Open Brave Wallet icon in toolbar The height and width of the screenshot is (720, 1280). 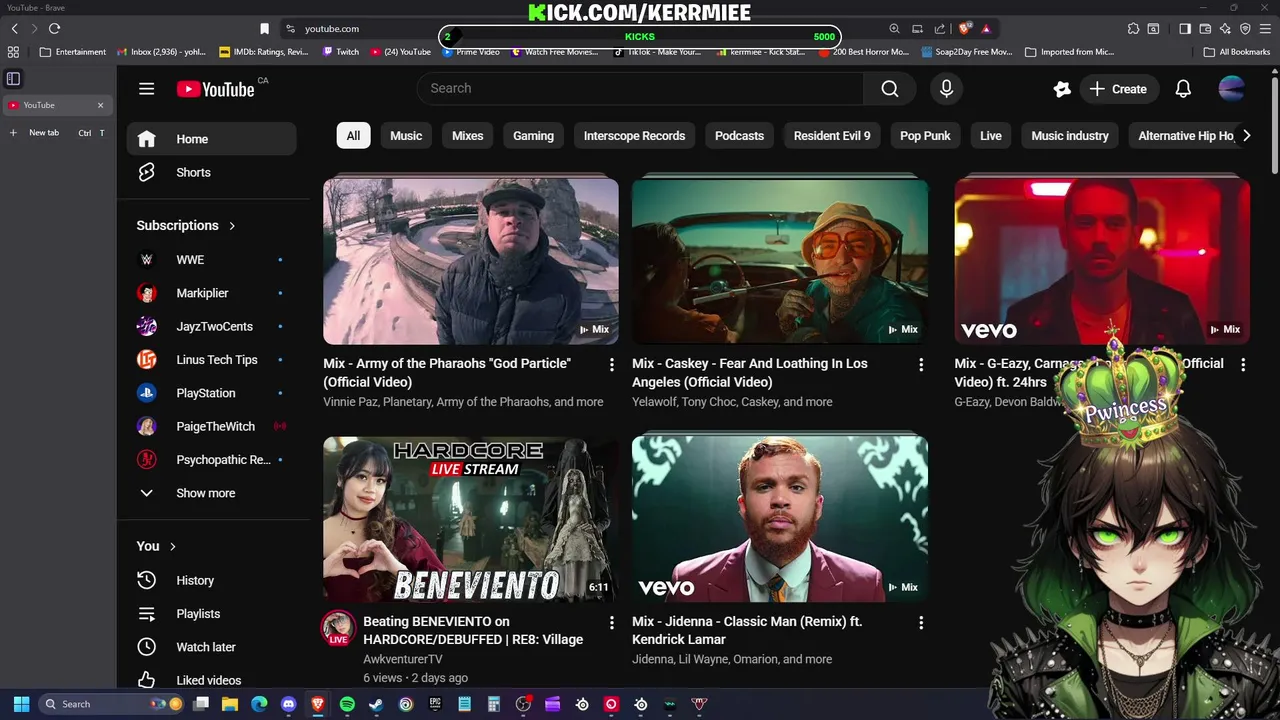pos(1205,29)
